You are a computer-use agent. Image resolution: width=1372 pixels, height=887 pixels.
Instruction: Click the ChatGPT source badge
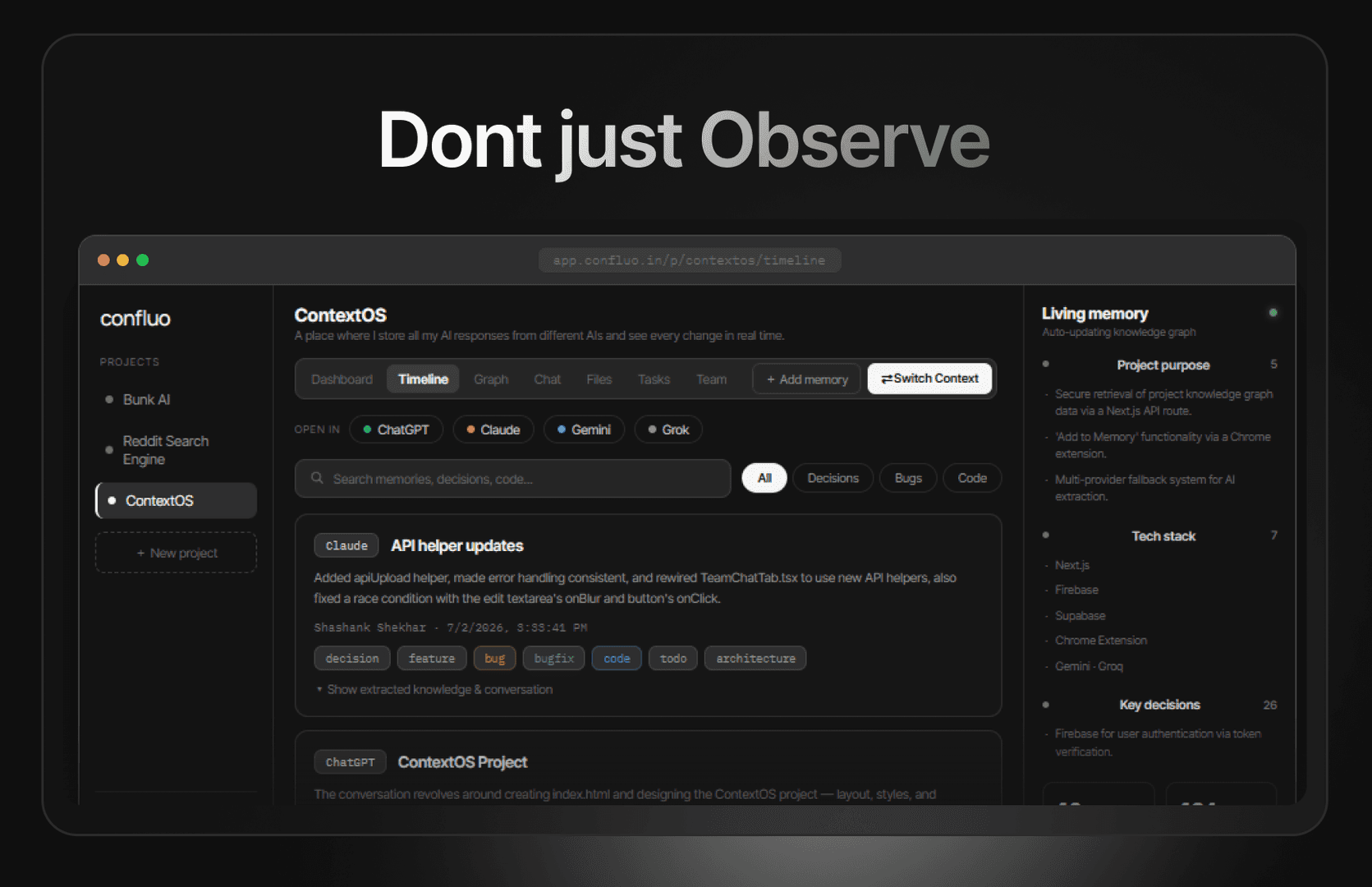pyautogui.click(x=350, y=762)
